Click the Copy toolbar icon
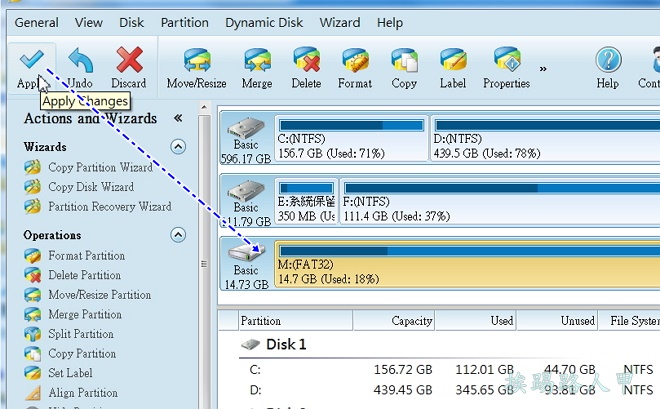Image resolution: width=660 pixels, height=409 pixels. 404,60
